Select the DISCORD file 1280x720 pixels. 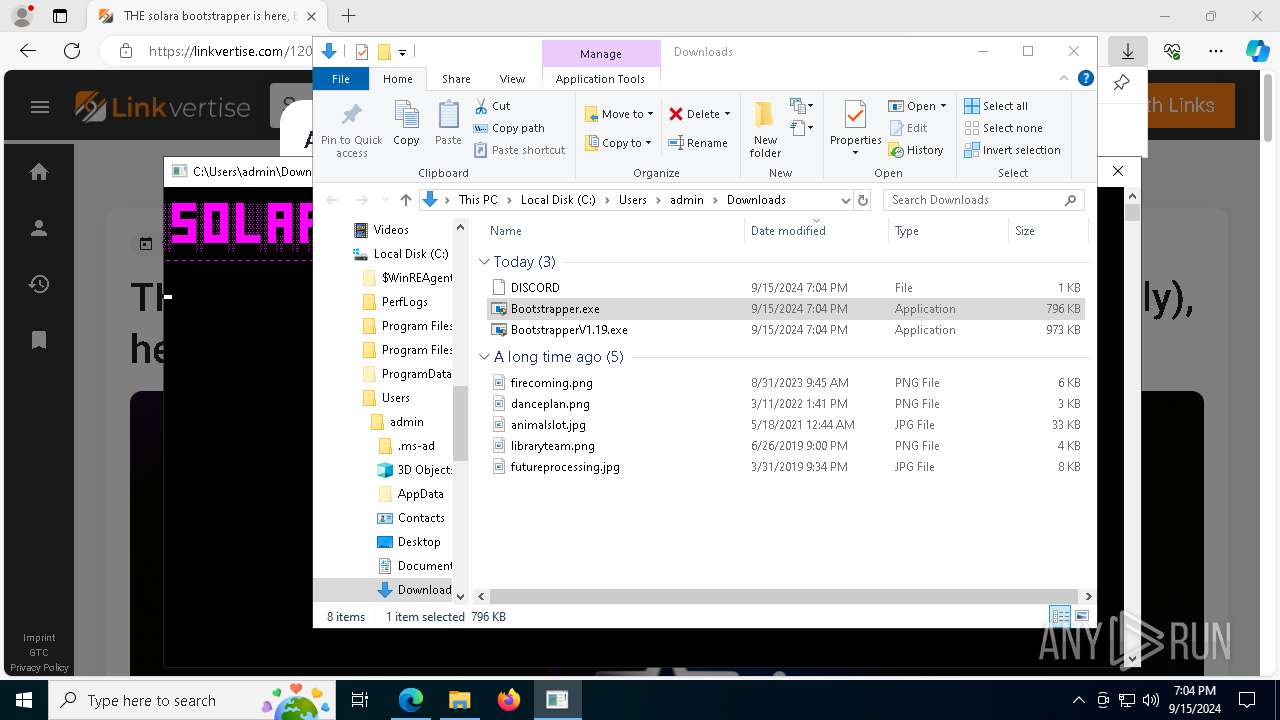(x=785, y=288)
